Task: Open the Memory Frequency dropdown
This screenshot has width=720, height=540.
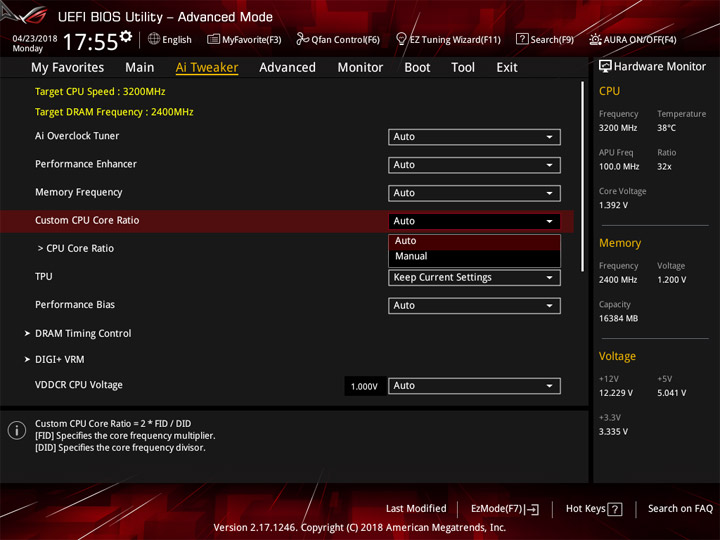Action: (474, 193)
